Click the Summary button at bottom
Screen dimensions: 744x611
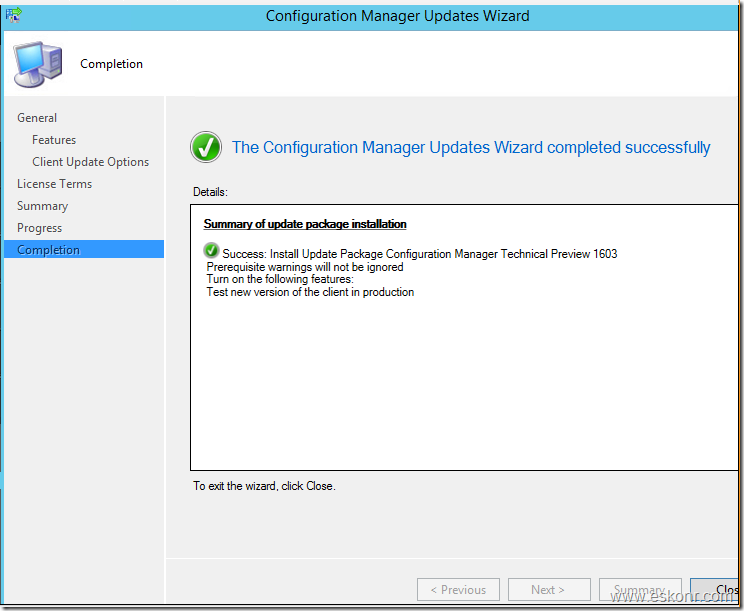coord(639,590)
